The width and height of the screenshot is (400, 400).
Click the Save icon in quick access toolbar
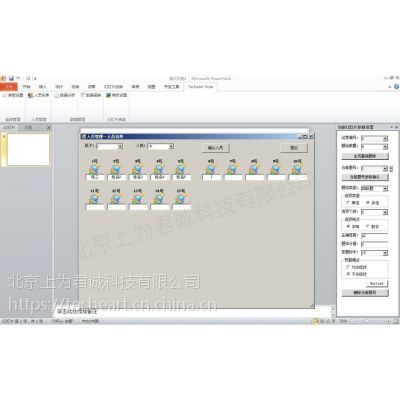pyautogui.click(x=11, y=78)
